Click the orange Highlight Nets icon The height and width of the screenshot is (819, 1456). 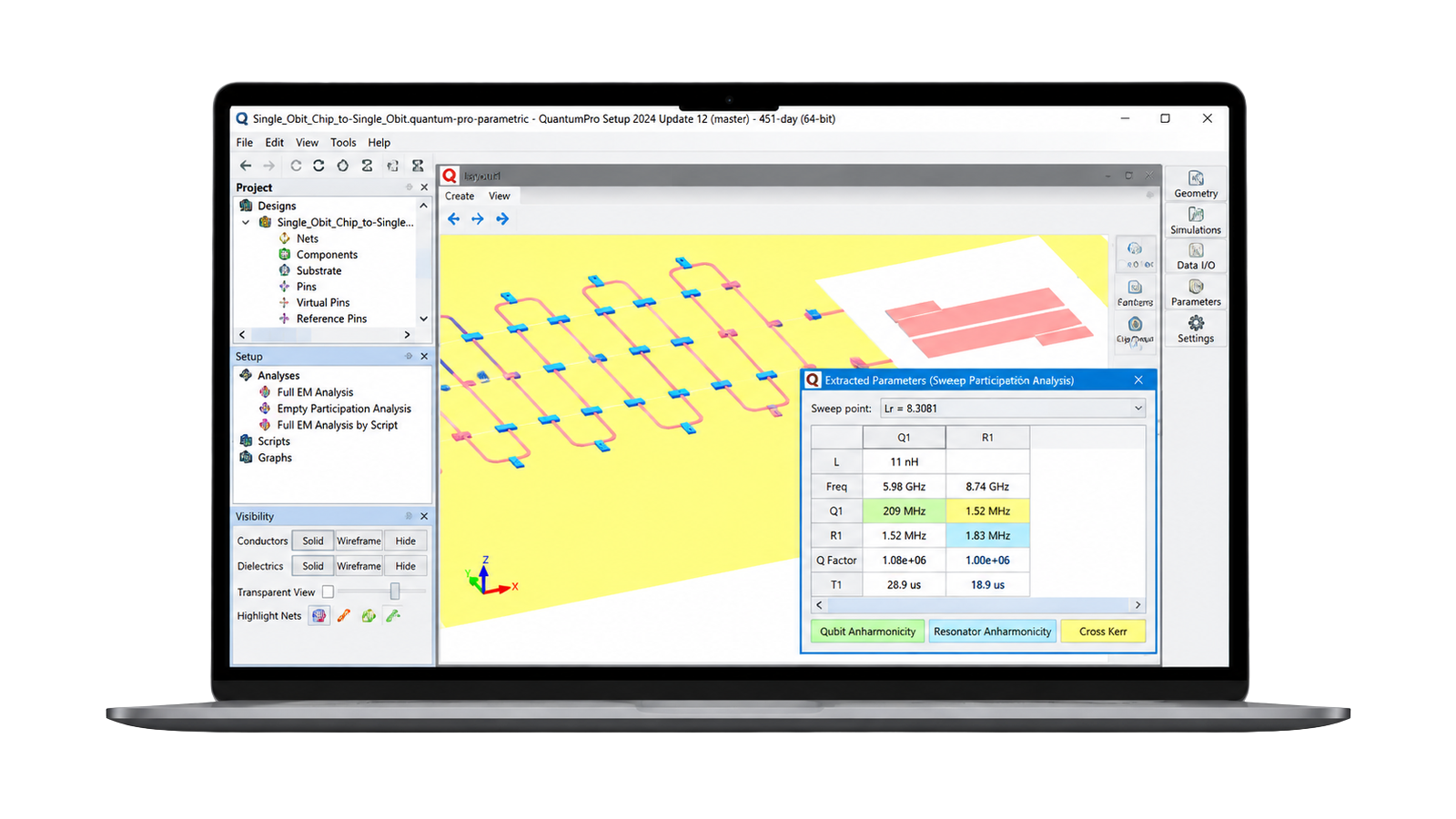tap(344, 616)
